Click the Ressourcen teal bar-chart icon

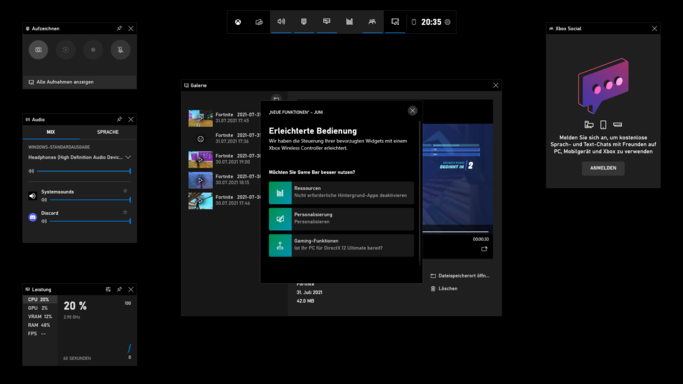[280, 193]
